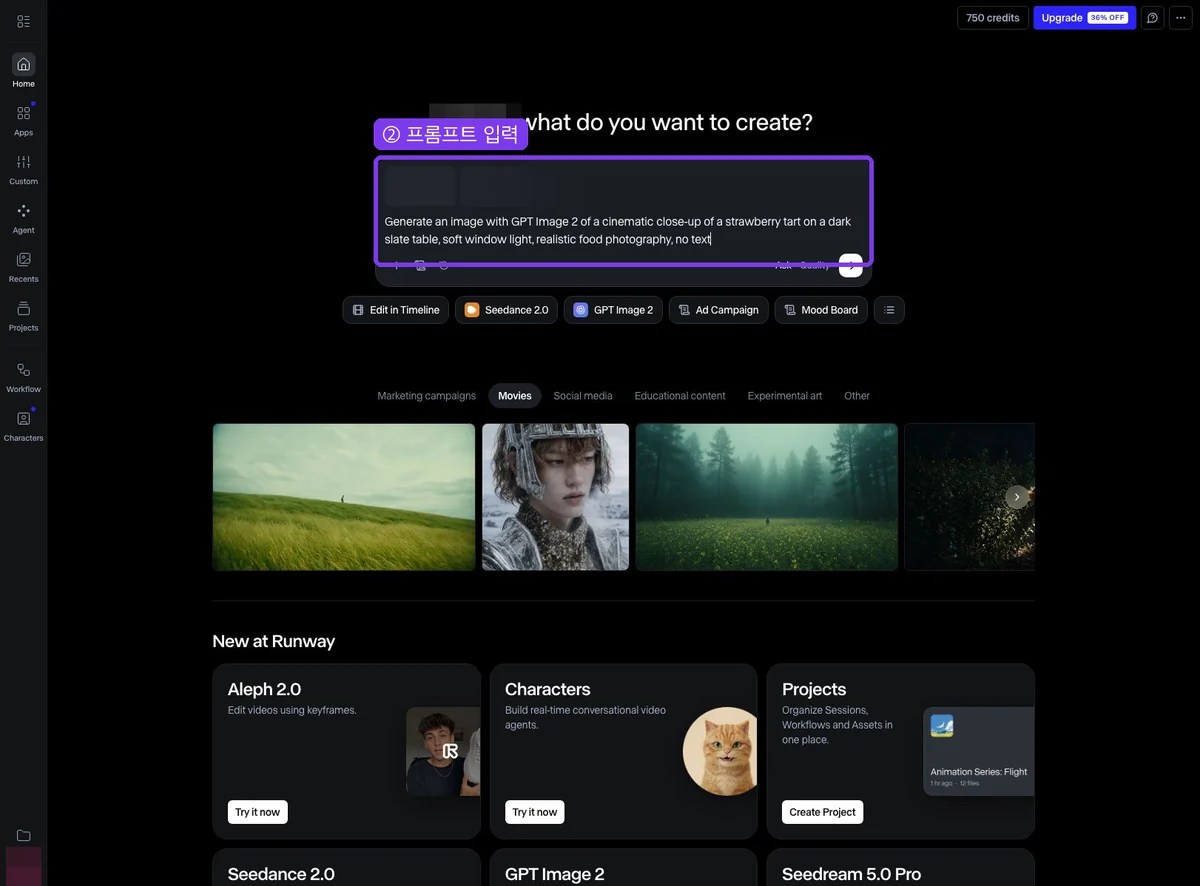Open the Custom sliders section

point(23,169)
